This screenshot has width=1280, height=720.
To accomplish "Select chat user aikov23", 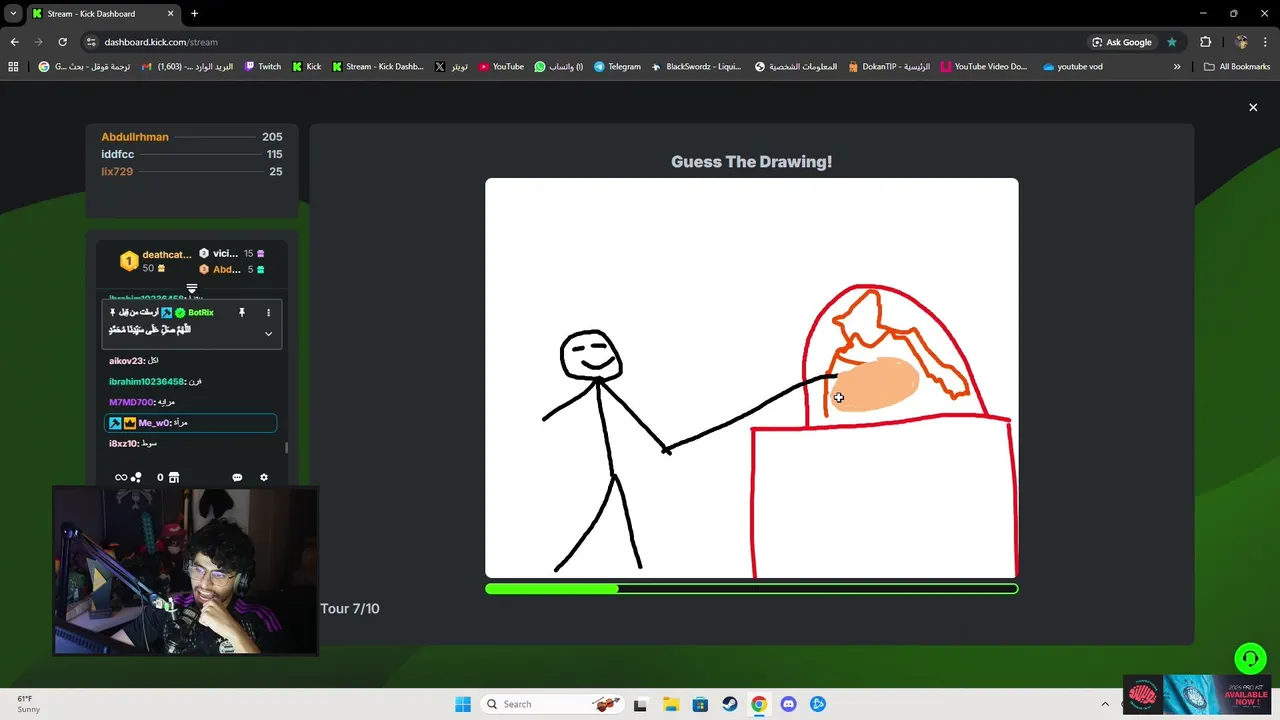I will pyautogui.click(x=126, y=360).
